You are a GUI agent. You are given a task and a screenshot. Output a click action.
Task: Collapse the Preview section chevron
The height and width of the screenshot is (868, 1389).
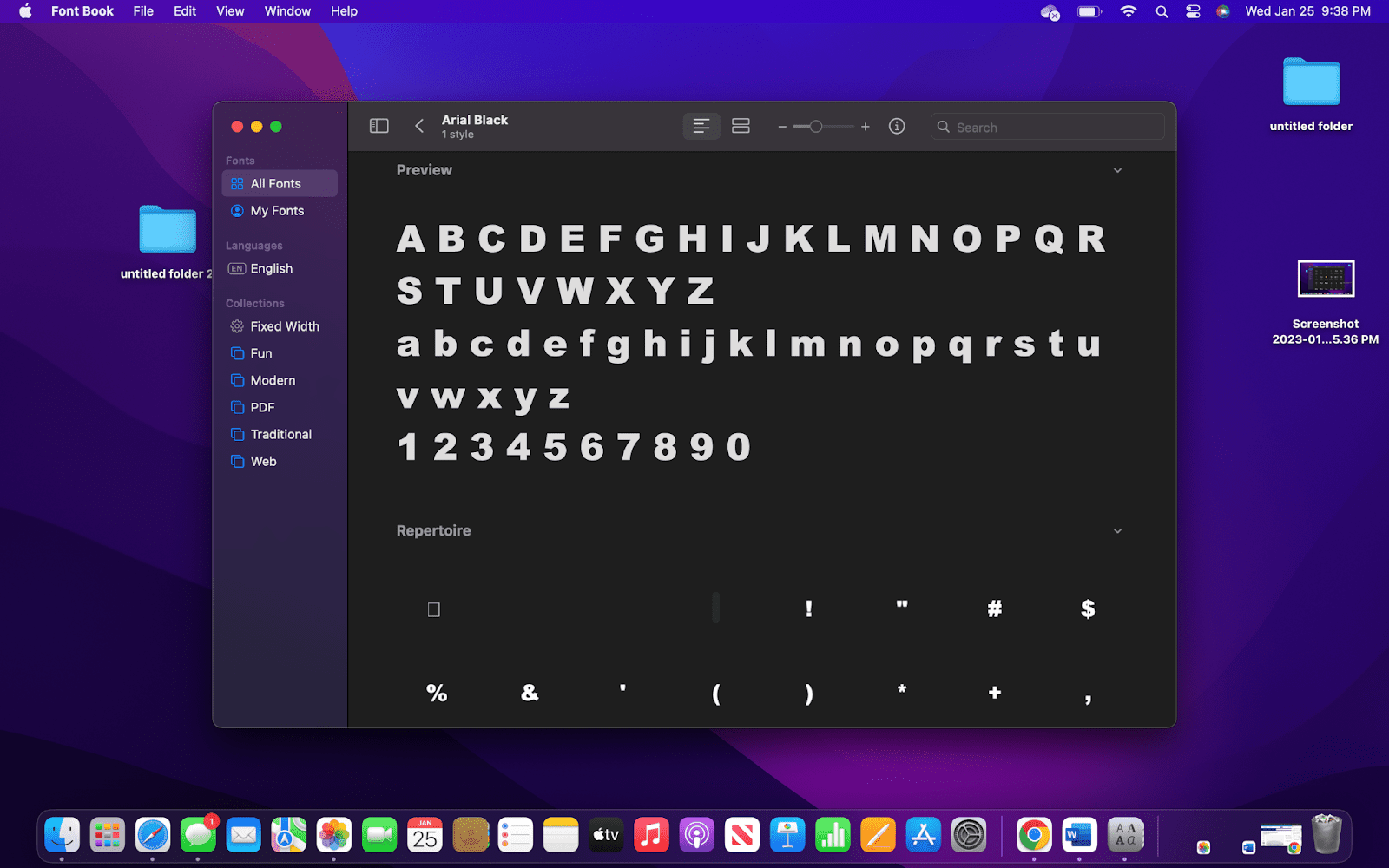pos(1118,170)
